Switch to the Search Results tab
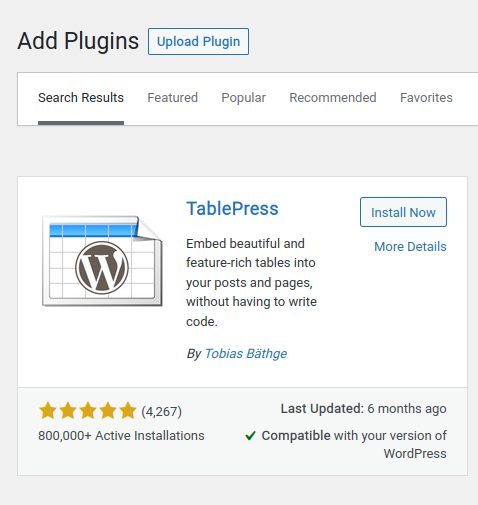478x505 pixels. [81, 98]
